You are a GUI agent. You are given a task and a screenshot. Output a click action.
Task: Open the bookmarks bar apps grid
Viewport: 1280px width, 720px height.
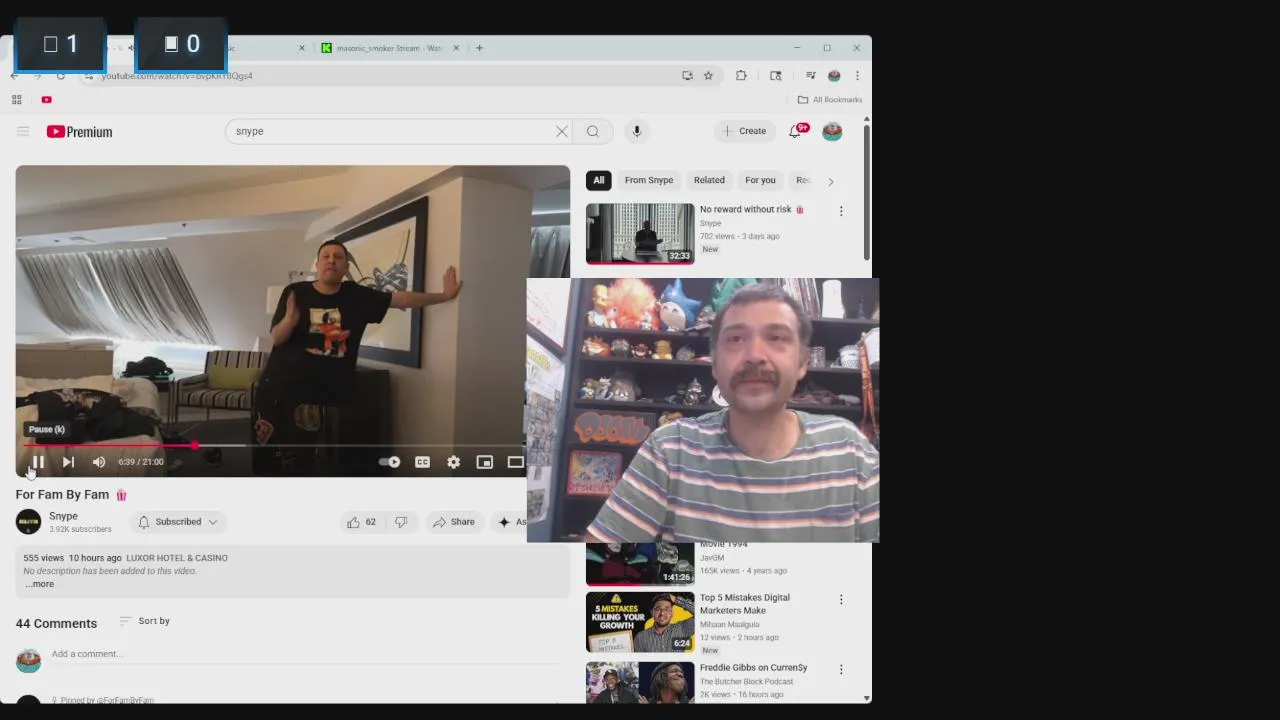click(x=16, y=100)
